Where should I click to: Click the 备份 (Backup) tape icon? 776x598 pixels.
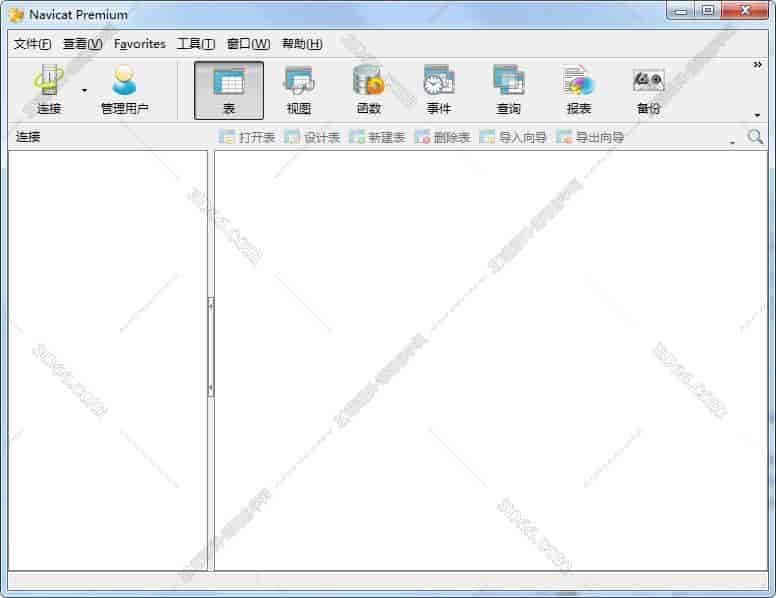(649, 89)
